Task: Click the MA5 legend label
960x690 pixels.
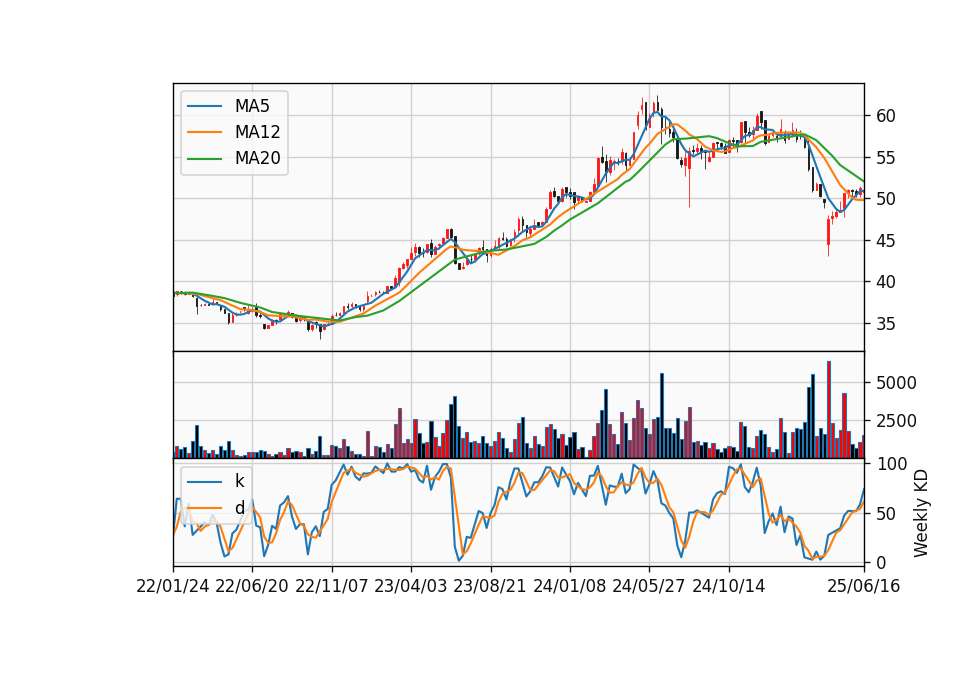Action: tap(252, 106)
